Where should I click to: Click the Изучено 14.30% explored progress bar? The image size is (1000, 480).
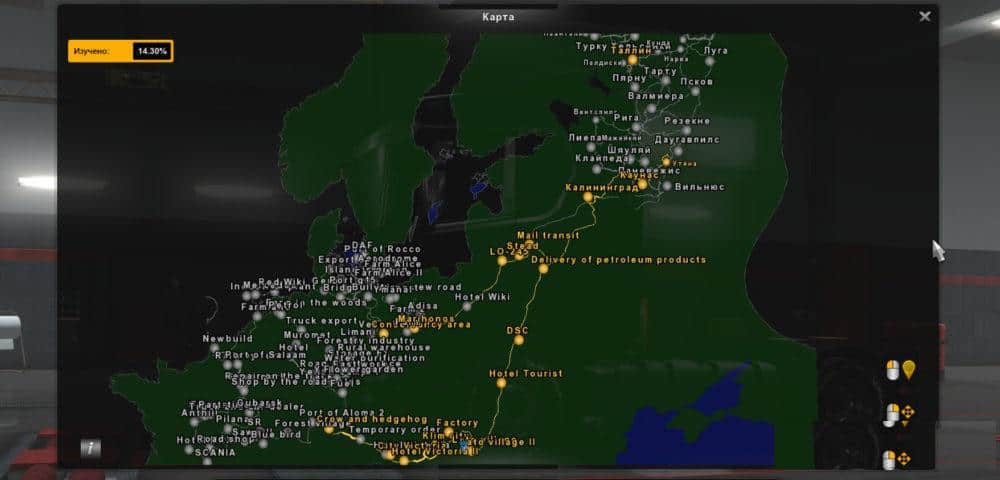120,50
